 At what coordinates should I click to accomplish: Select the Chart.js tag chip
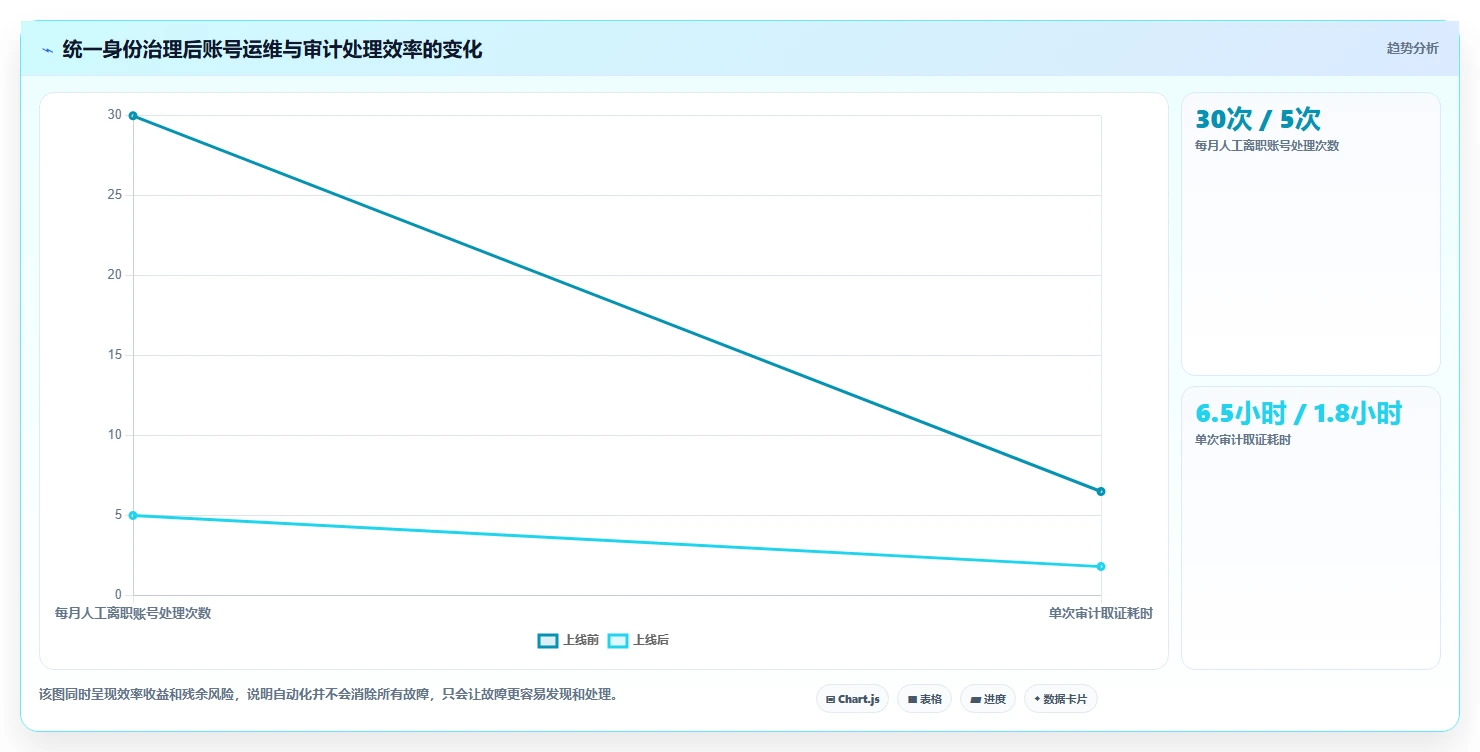(x=852, y=699)
